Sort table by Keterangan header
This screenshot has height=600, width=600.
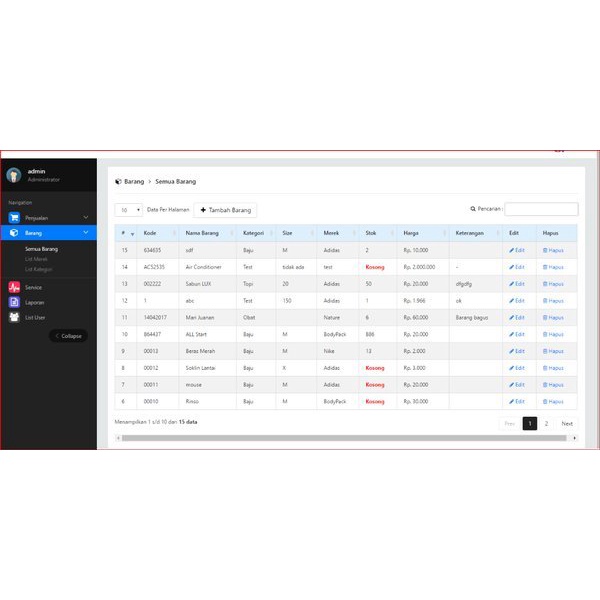[x=476, y=233]
